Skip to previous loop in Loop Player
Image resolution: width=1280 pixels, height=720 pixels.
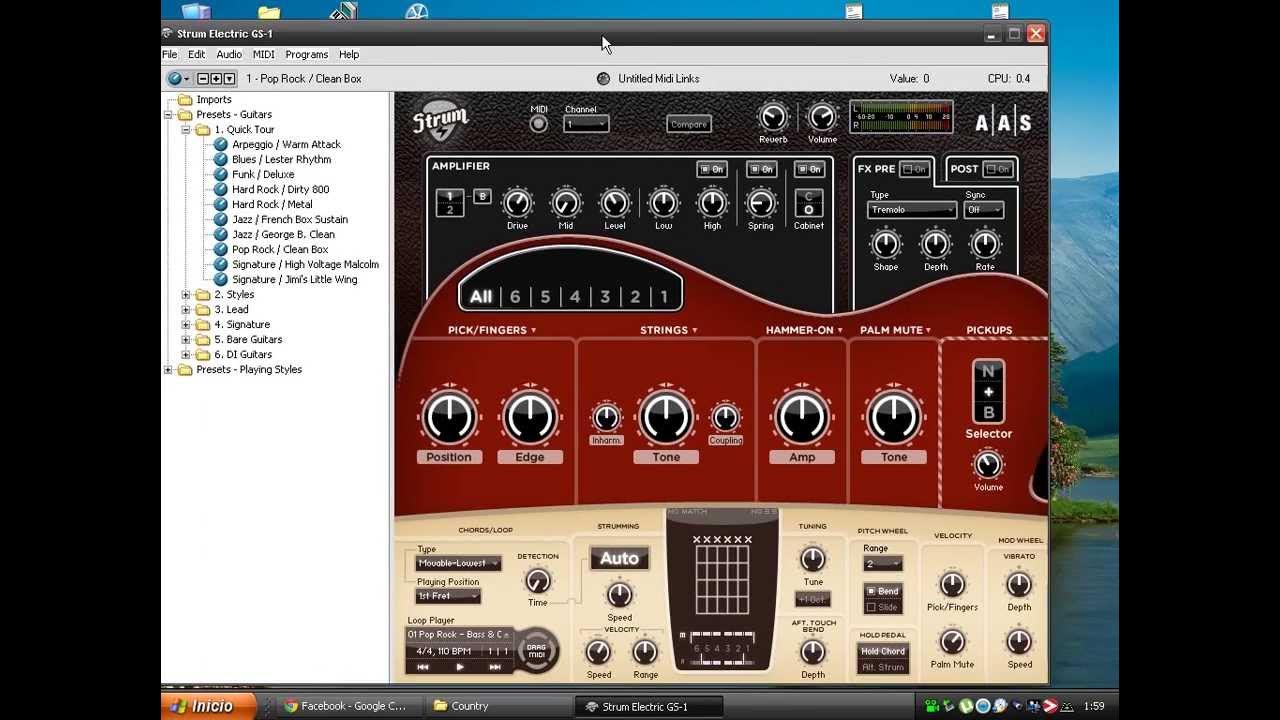tap(423, 667)
